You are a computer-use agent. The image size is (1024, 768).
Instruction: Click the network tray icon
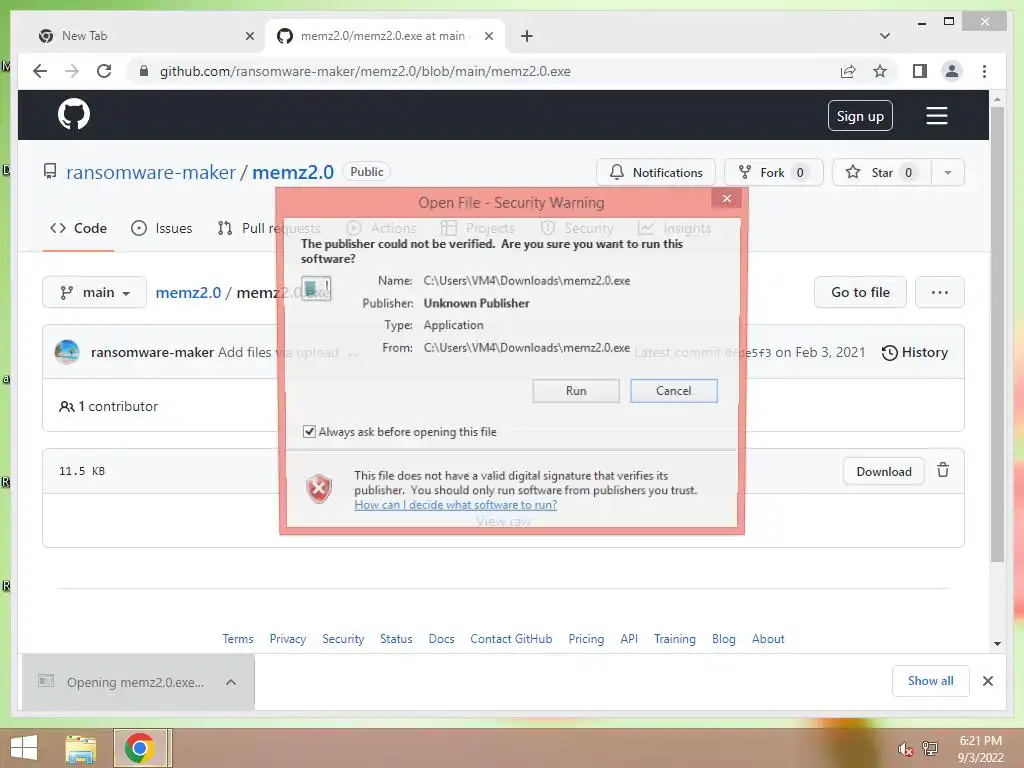pyautogui.click(x=930, y=748)
